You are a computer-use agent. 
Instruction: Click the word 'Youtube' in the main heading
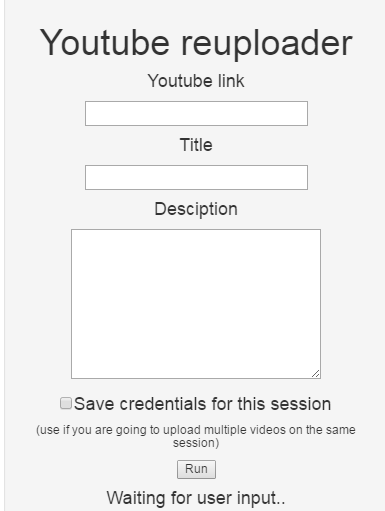pos(105,43)
